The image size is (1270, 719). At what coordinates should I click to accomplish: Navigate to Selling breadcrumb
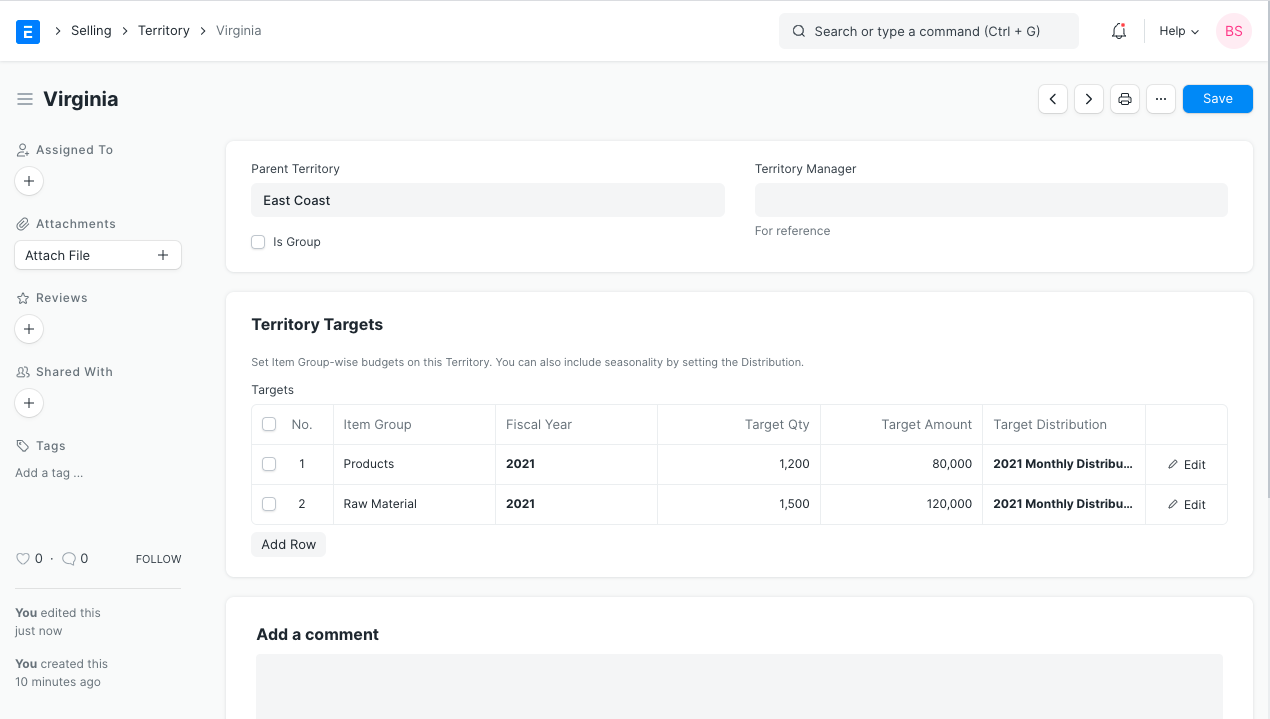[x=91, y=31]
